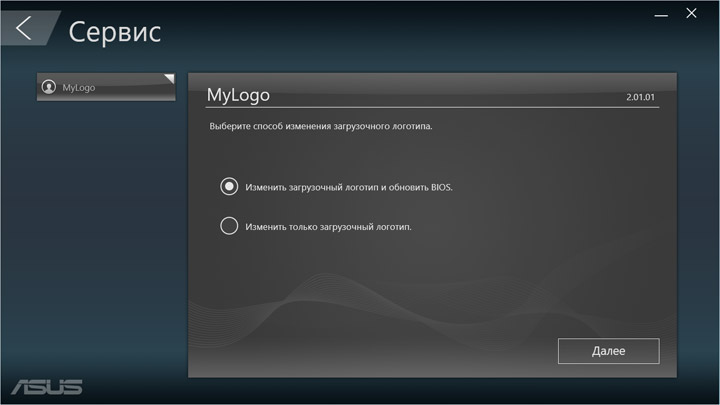Screen dimensions: 720x405
Task: Click the Сервис page title
Action: tap(115, 32)
